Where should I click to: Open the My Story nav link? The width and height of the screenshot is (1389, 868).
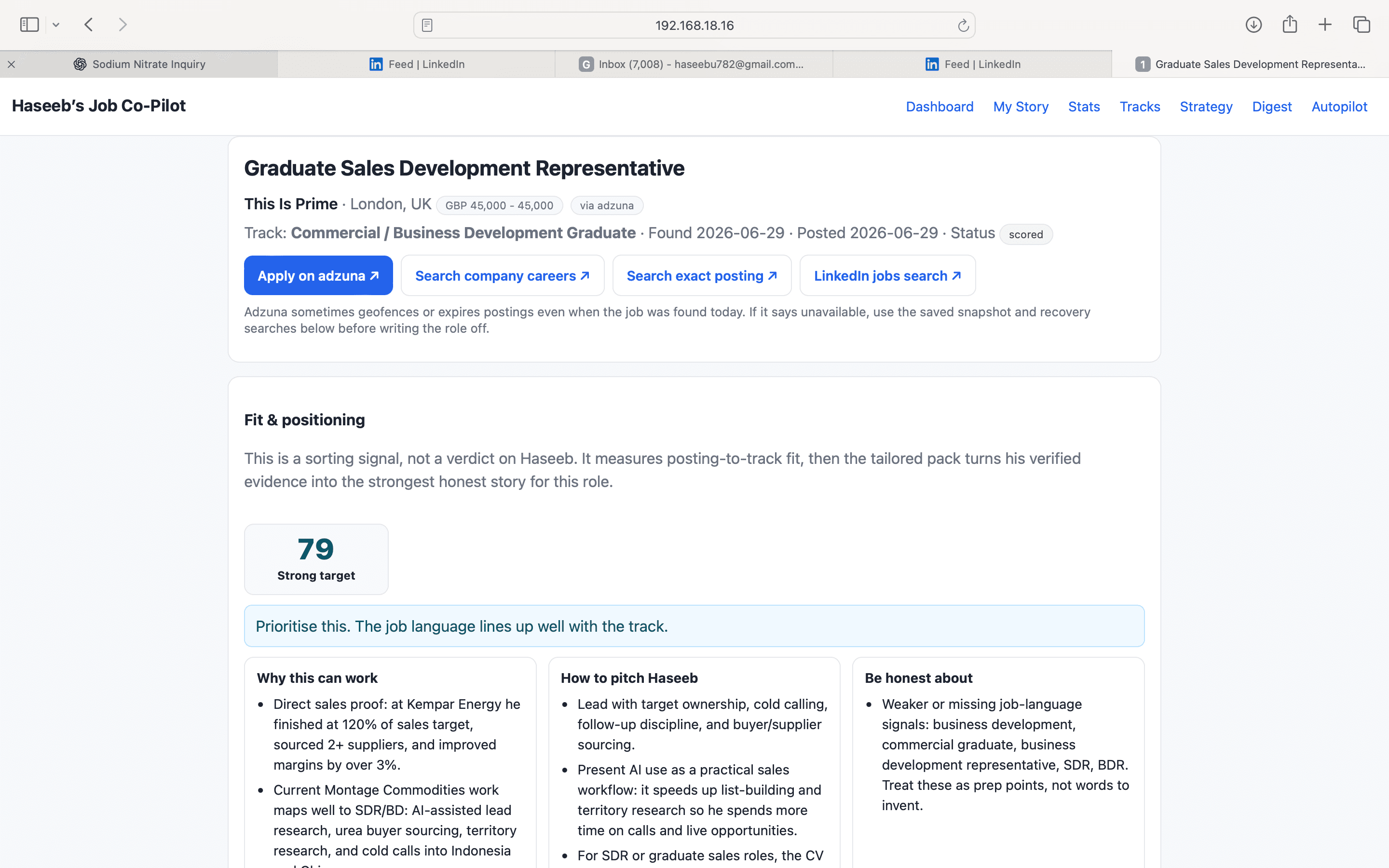click(1021, 107)
